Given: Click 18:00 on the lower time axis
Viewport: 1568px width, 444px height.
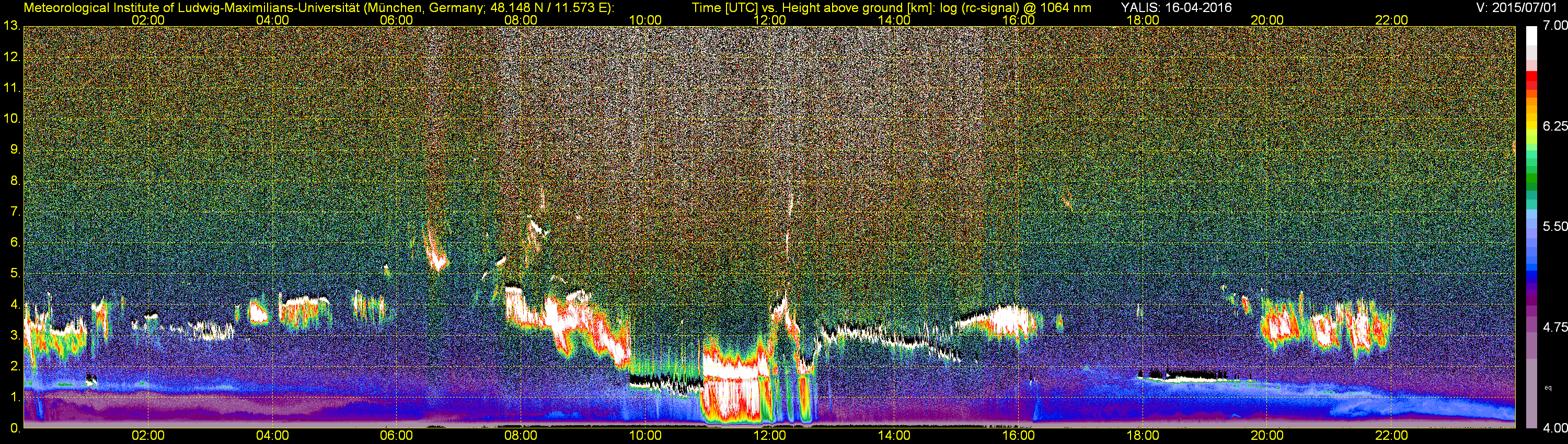Looking at the screenshot, I should click(x=1143, y=436).
